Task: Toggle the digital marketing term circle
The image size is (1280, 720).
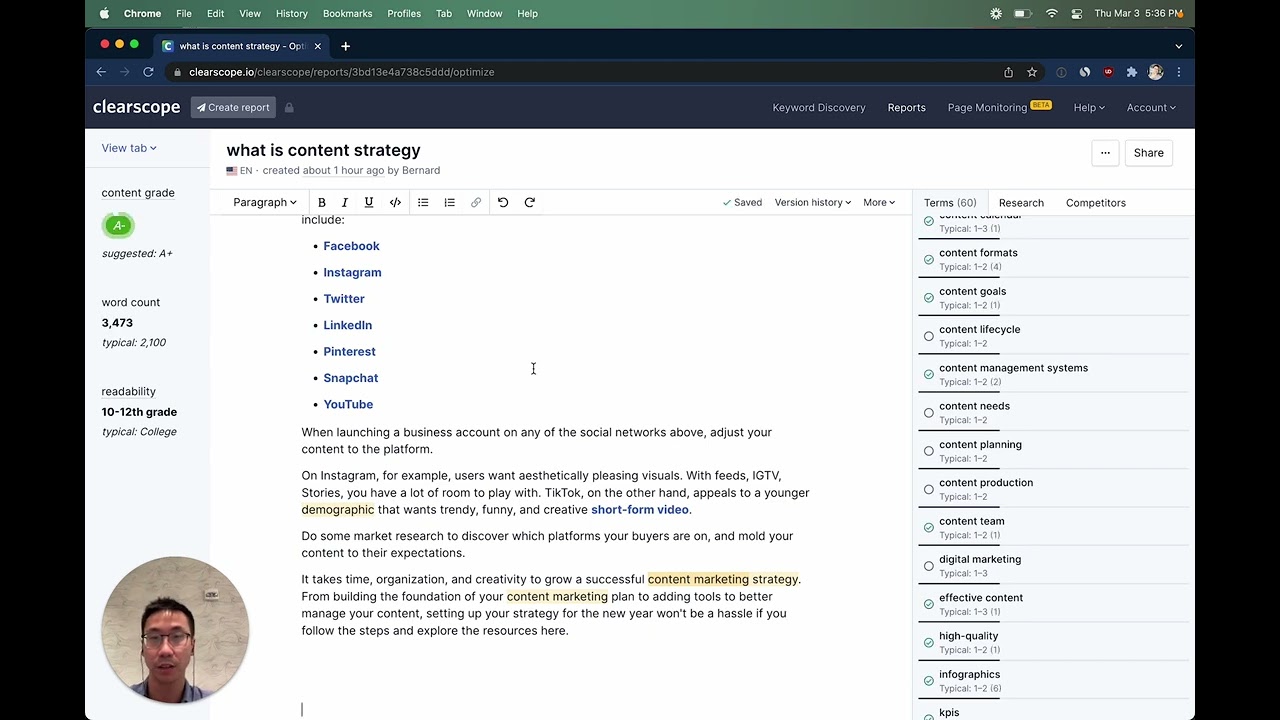Action: pyautogui.click(x=928, y=565)
